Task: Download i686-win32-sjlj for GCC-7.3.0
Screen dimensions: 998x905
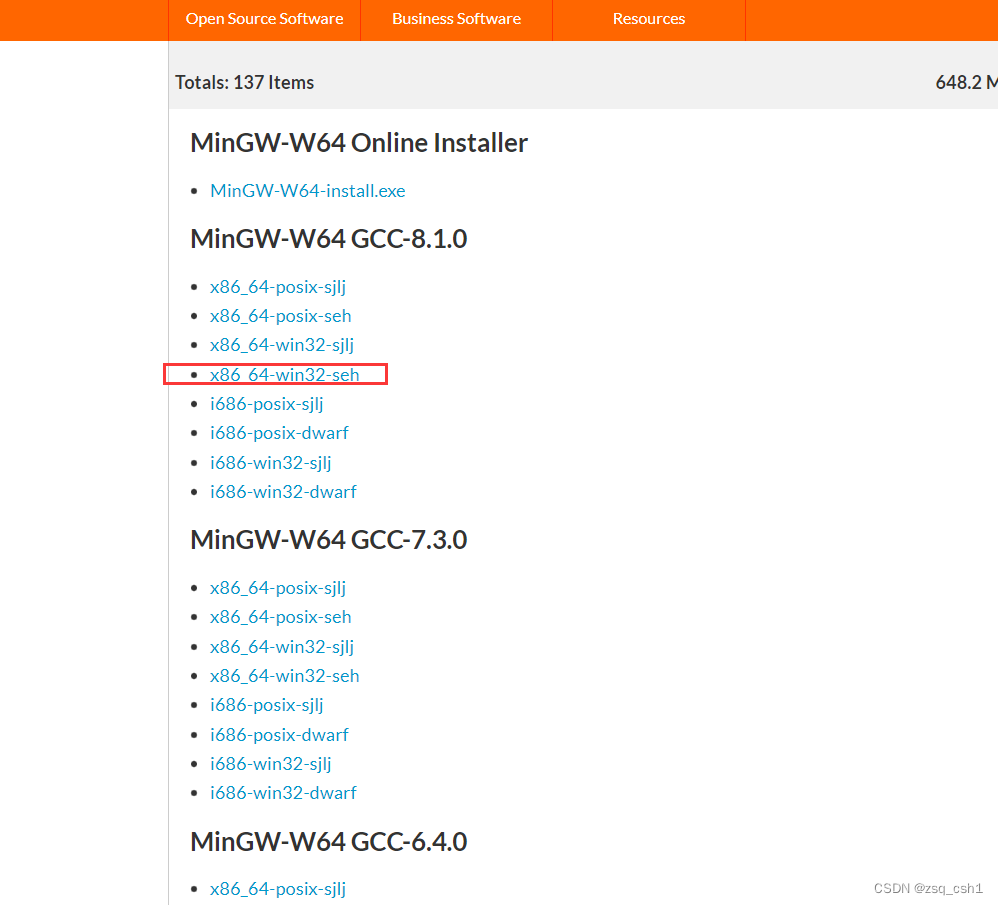Action: pos(270,763)
